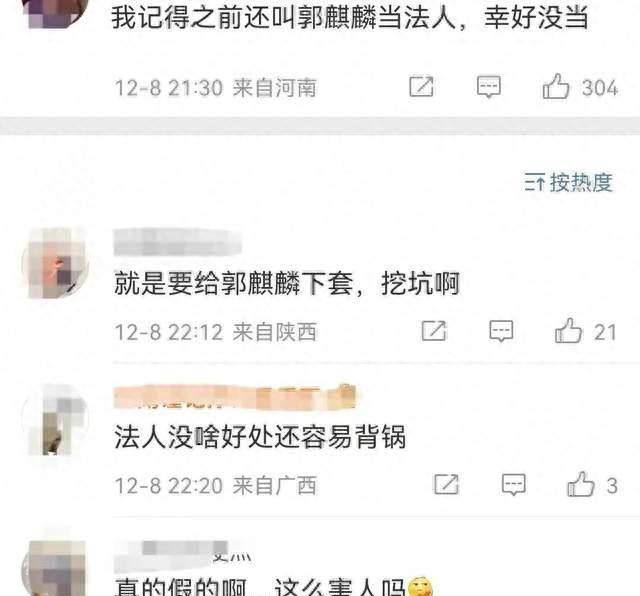Open avatar of the top commenter
Image resolution: width=640 pixels, height=596 pixels.
(x=56, y=12)
